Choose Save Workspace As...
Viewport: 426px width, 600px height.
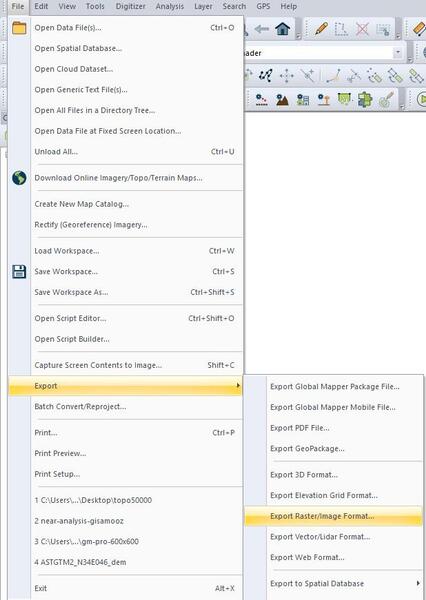[x=125, y=292]
